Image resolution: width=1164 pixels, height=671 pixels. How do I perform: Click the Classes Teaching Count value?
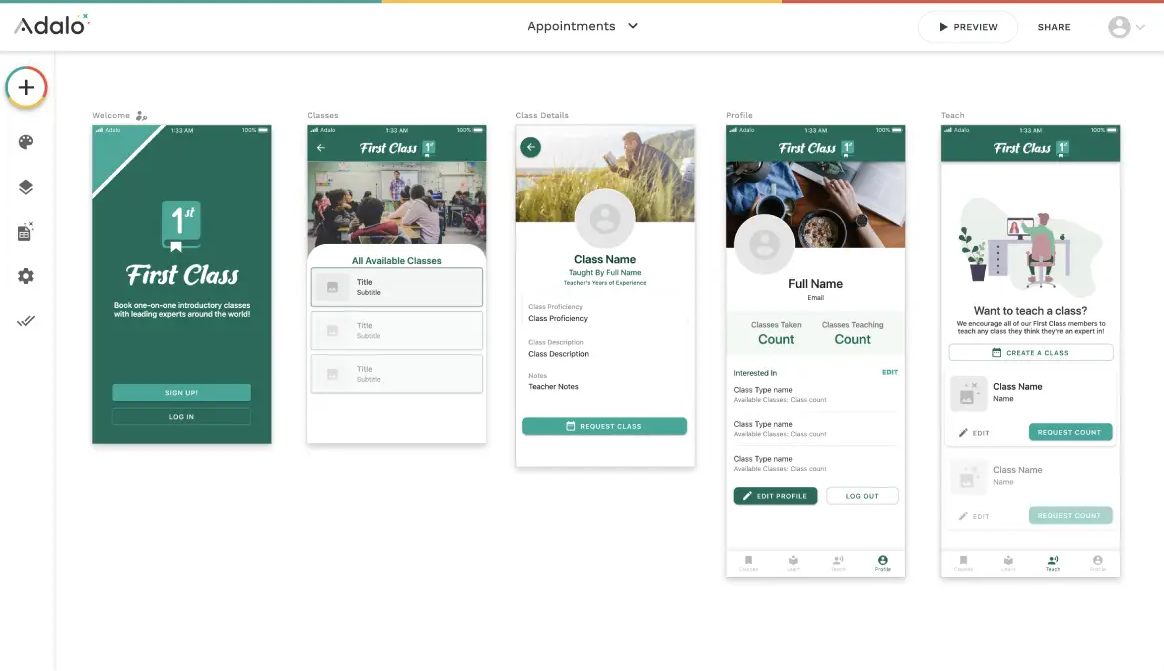click(x=852, y=339)
